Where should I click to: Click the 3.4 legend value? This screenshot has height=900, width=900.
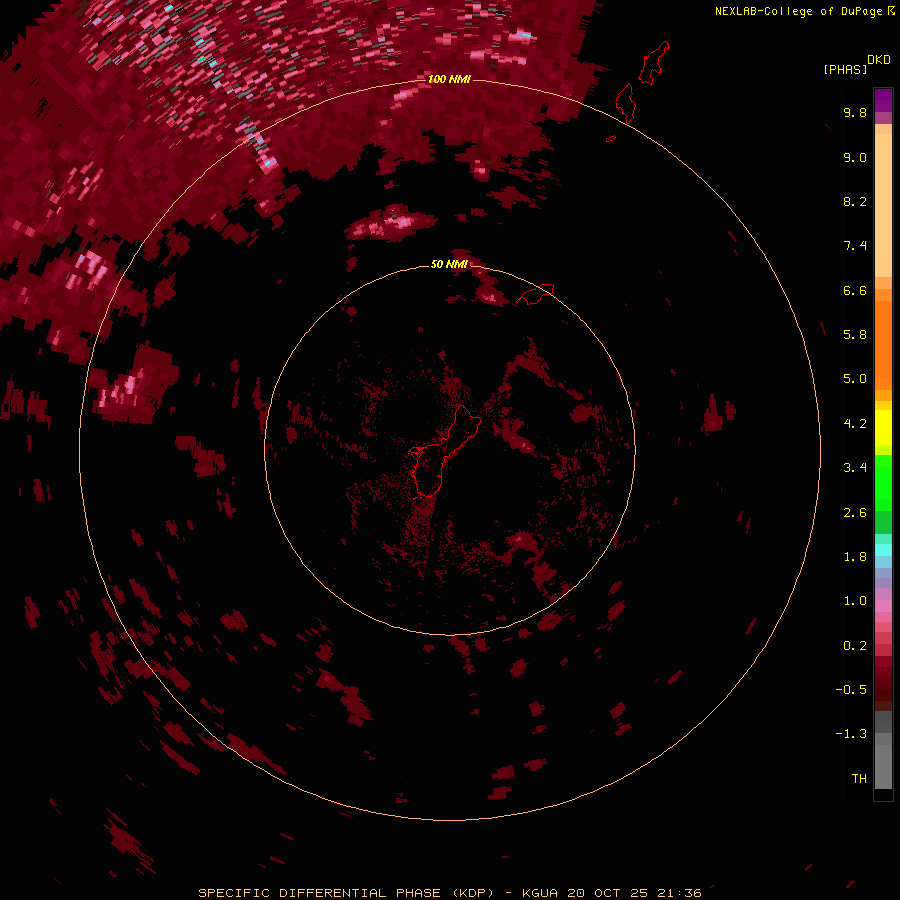[x=855, y=468]
